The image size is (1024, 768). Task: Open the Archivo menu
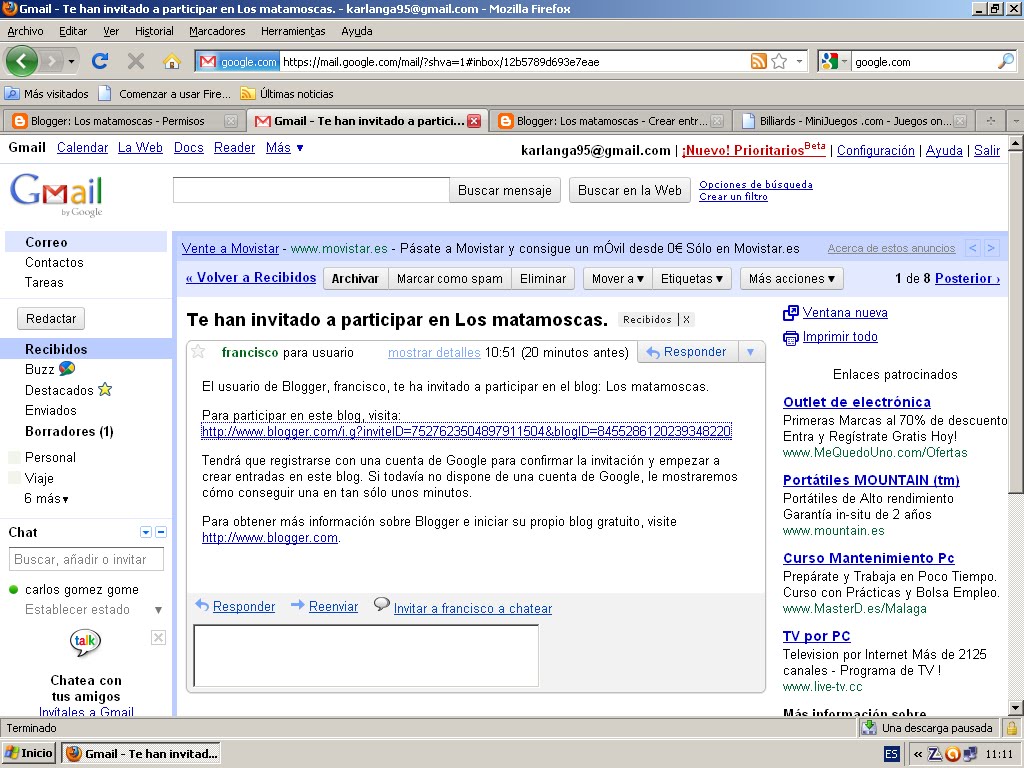tap(25, 31)
